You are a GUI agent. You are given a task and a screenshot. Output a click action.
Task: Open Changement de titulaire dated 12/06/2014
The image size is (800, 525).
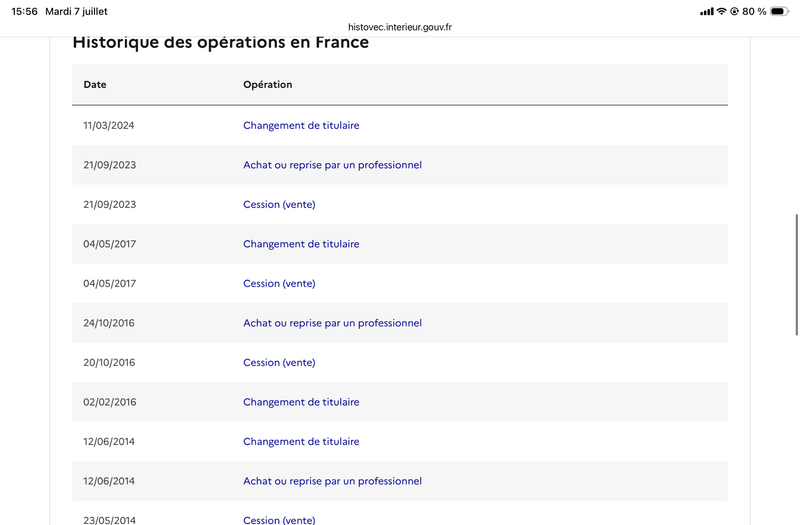coord(301,442)
